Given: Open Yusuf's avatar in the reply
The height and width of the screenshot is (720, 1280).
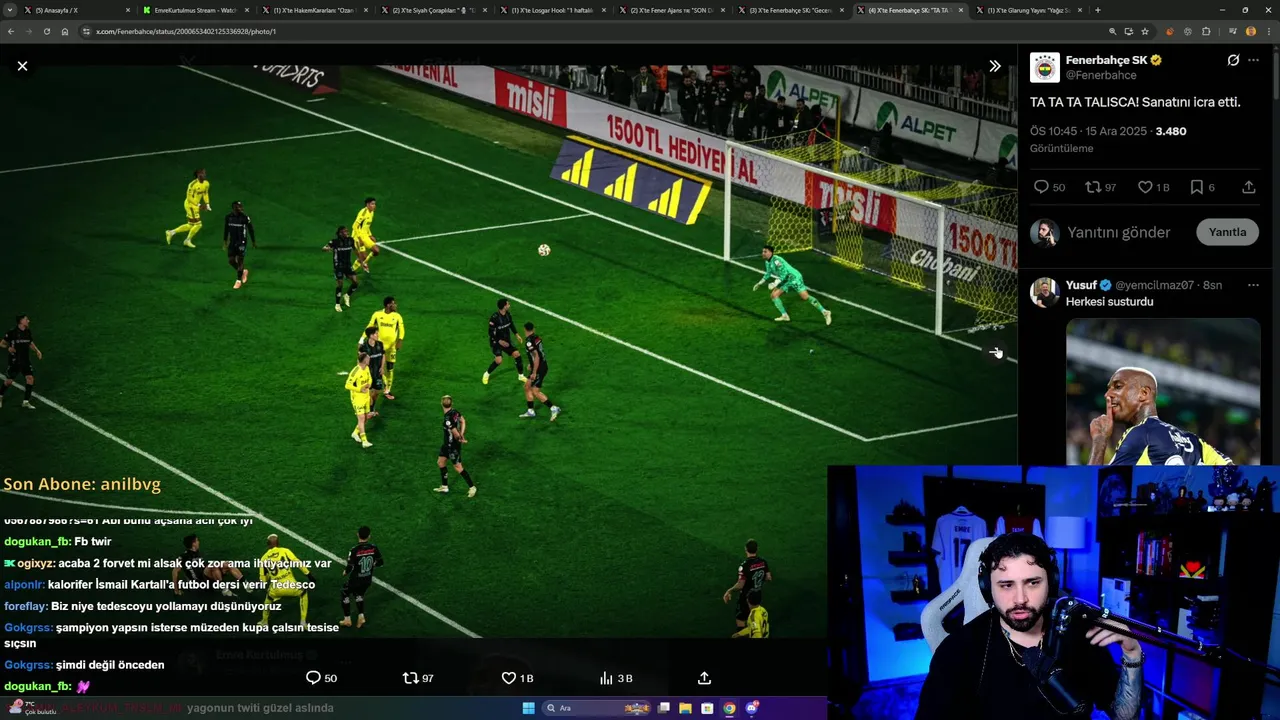Looking at the screenshot, I should point(1045,293).
